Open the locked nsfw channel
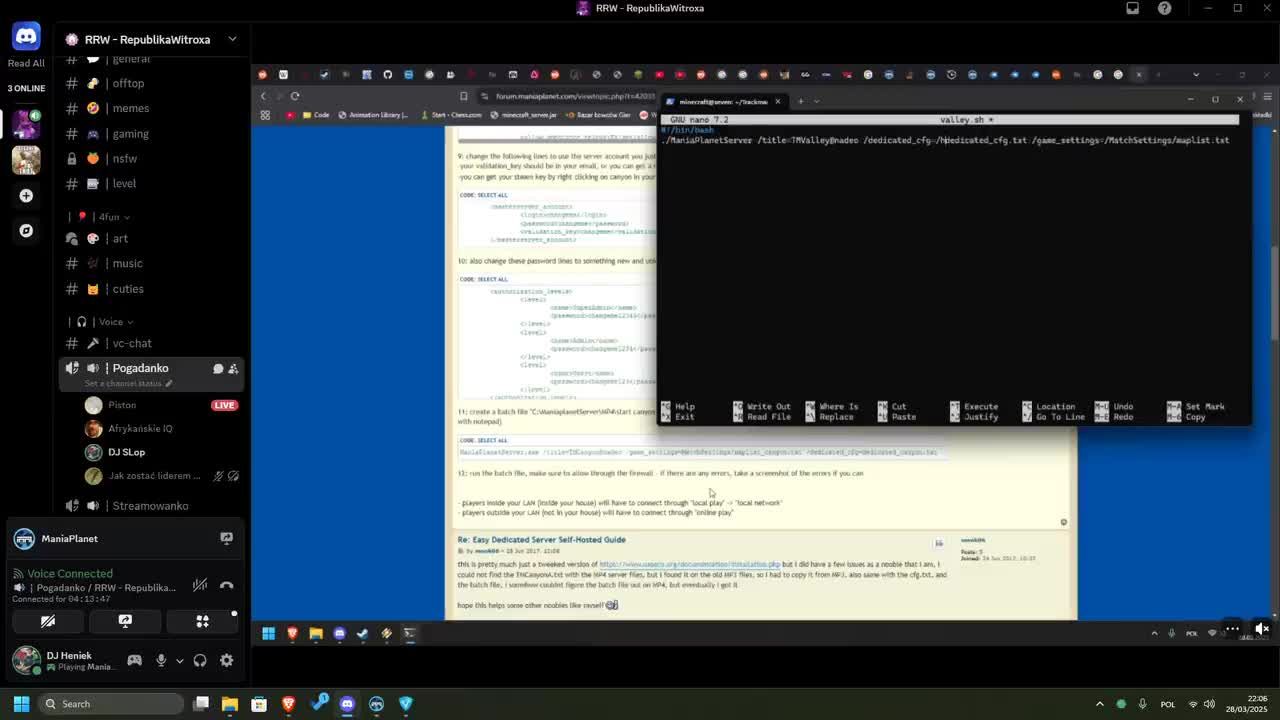Image resolution: width=1280 pixels, height=720 pixels. tap(151, 158)
